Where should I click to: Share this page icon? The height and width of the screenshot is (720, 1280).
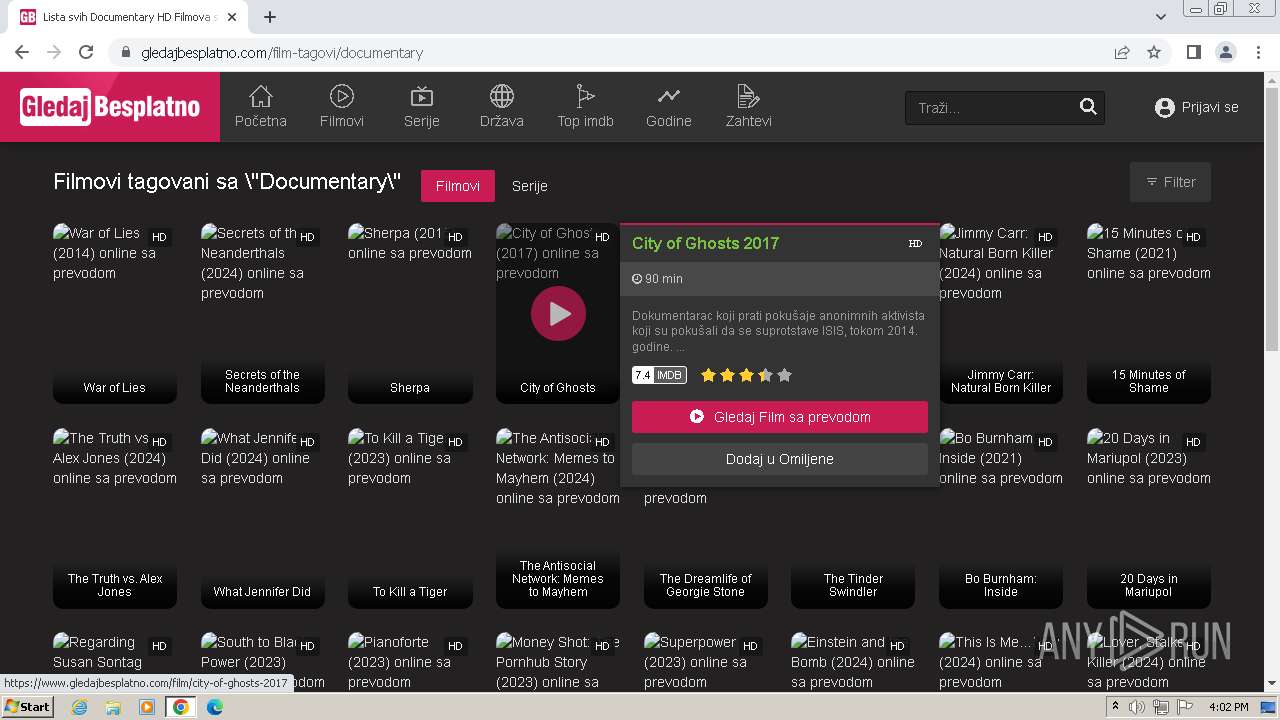(x=1122, y=53)
